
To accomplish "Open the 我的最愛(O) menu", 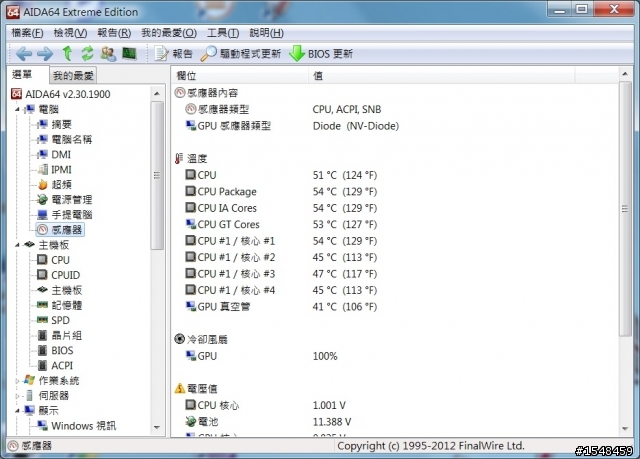I will (169, 33).
